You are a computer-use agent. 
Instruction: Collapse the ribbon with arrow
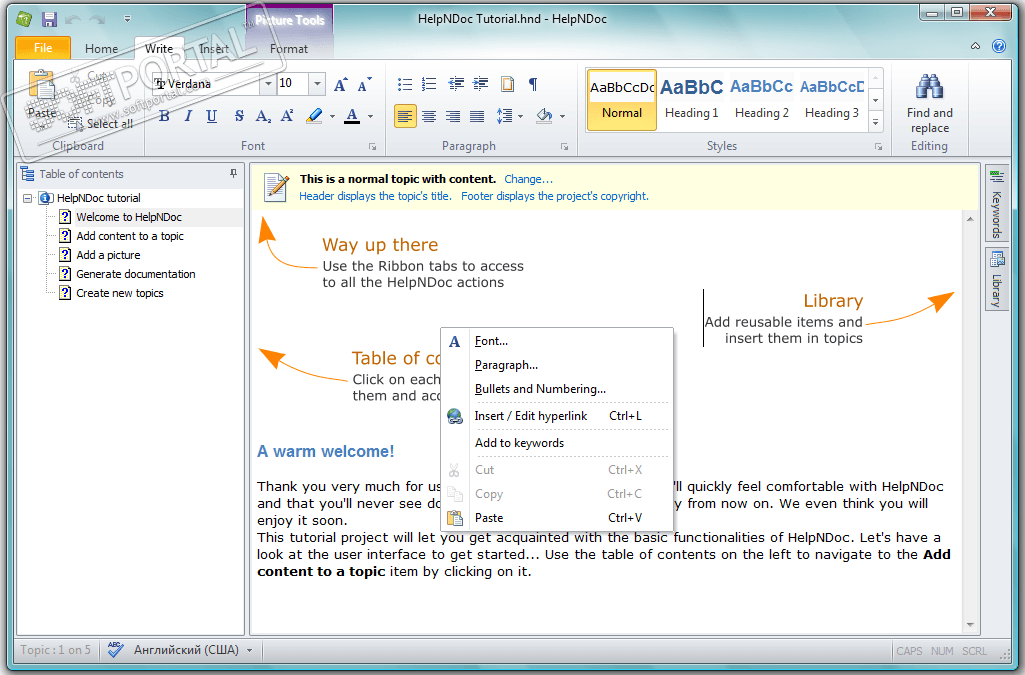coord(975,46)
